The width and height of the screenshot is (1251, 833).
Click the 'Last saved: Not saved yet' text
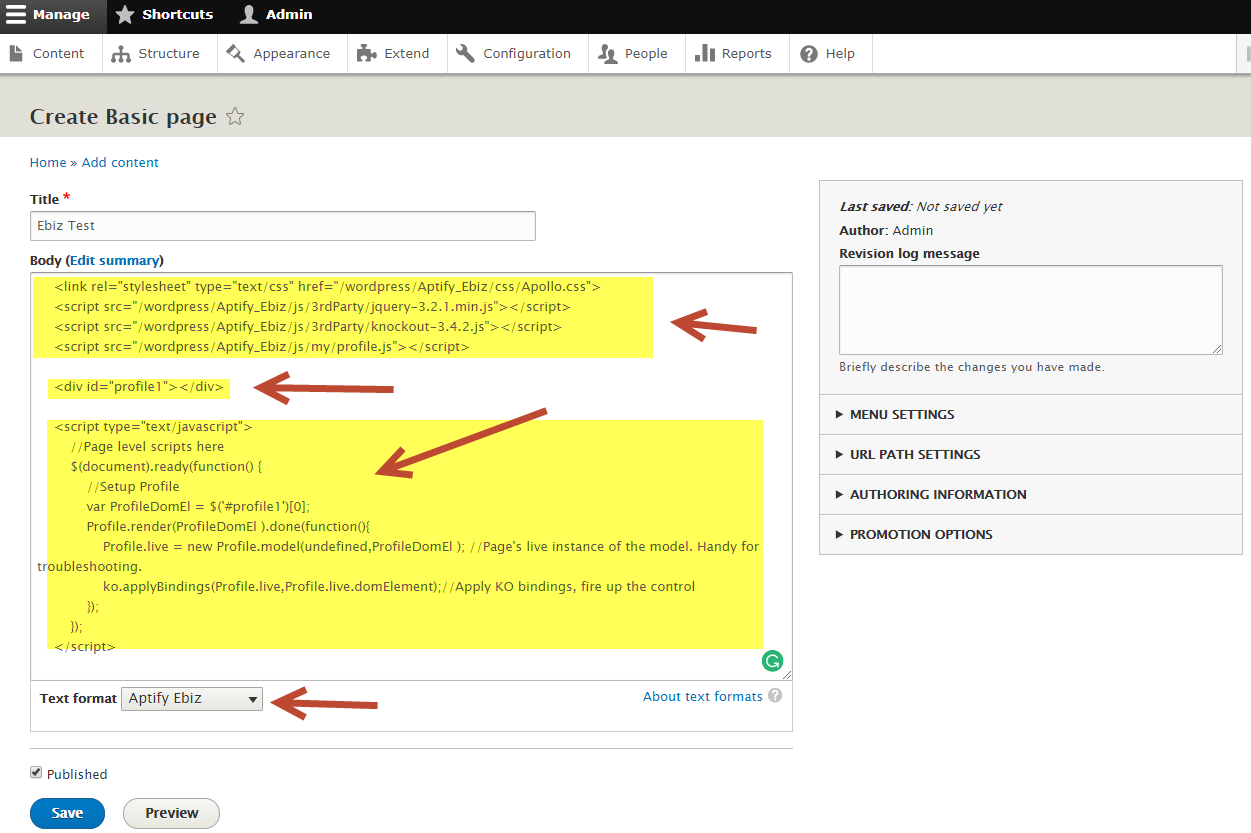coord(921,206)
